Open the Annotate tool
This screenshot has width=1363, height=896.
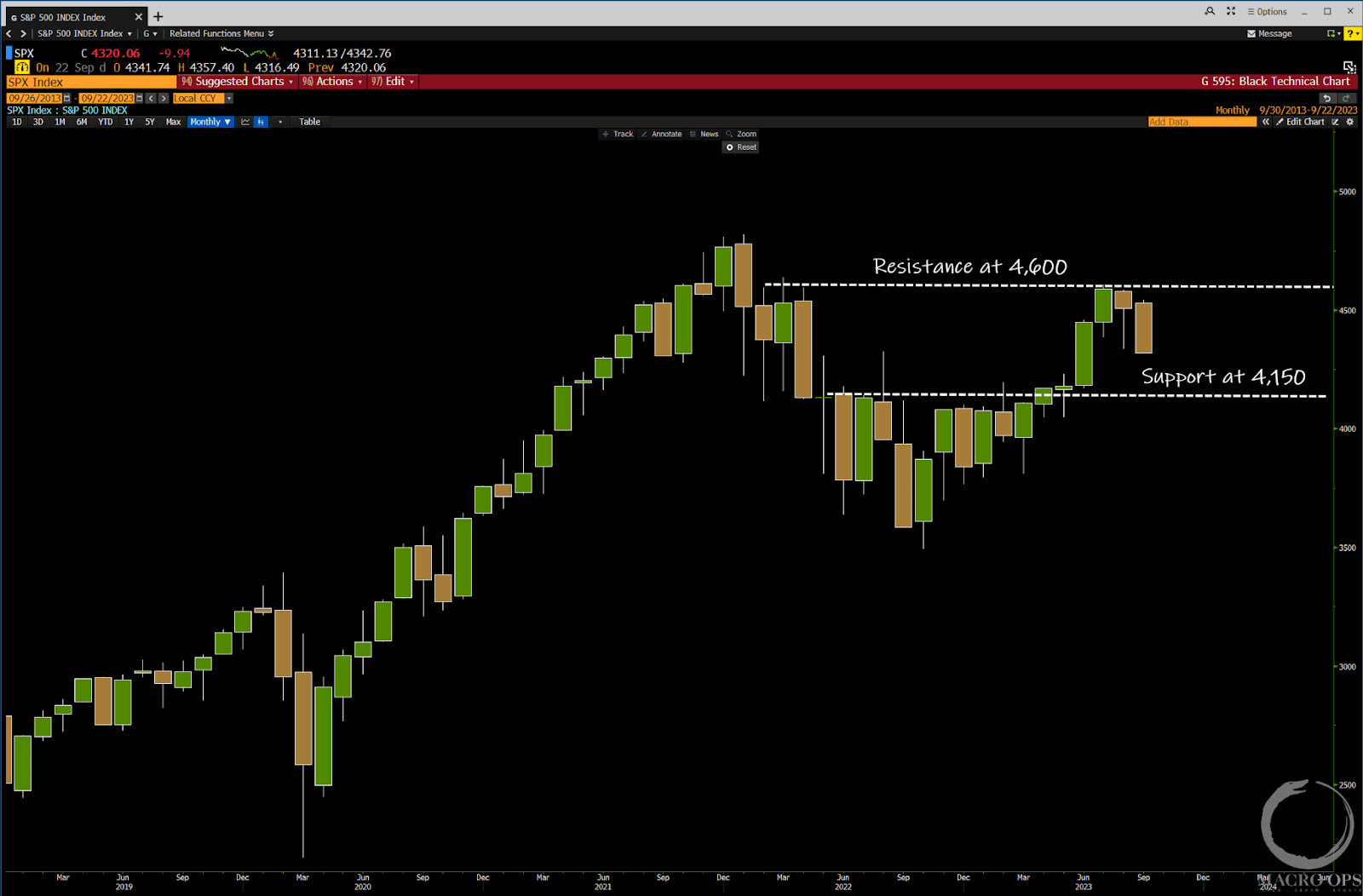662,134
